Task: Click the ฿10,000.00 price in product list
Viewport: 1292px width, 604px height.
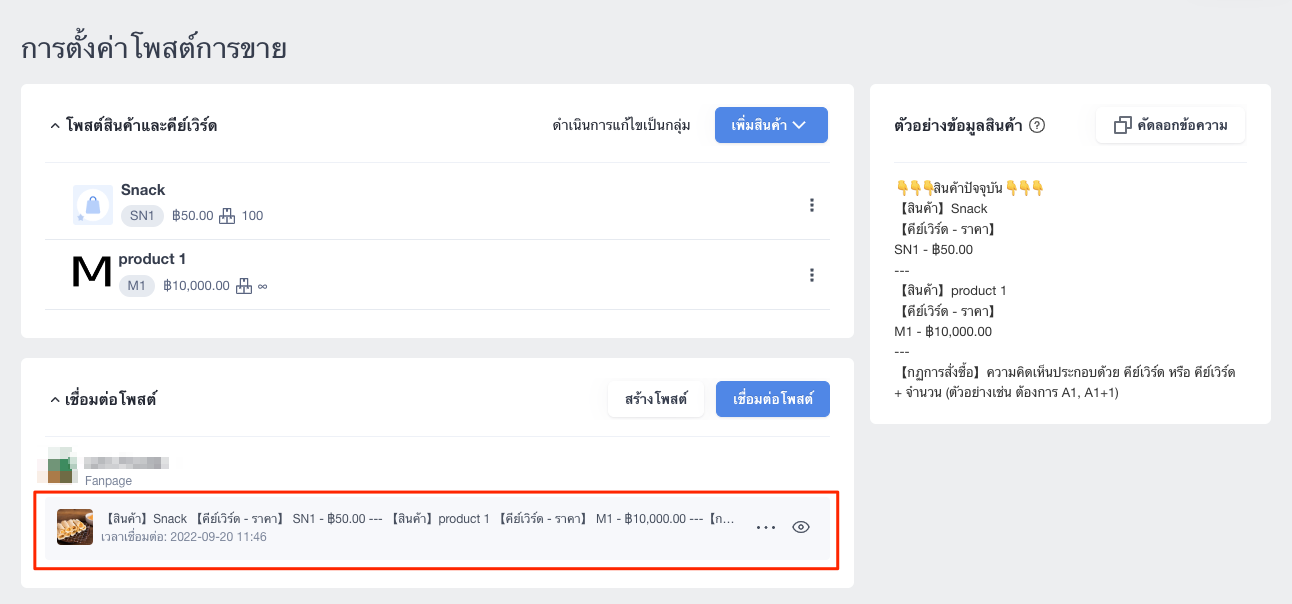Action: [x=196, y=286]
